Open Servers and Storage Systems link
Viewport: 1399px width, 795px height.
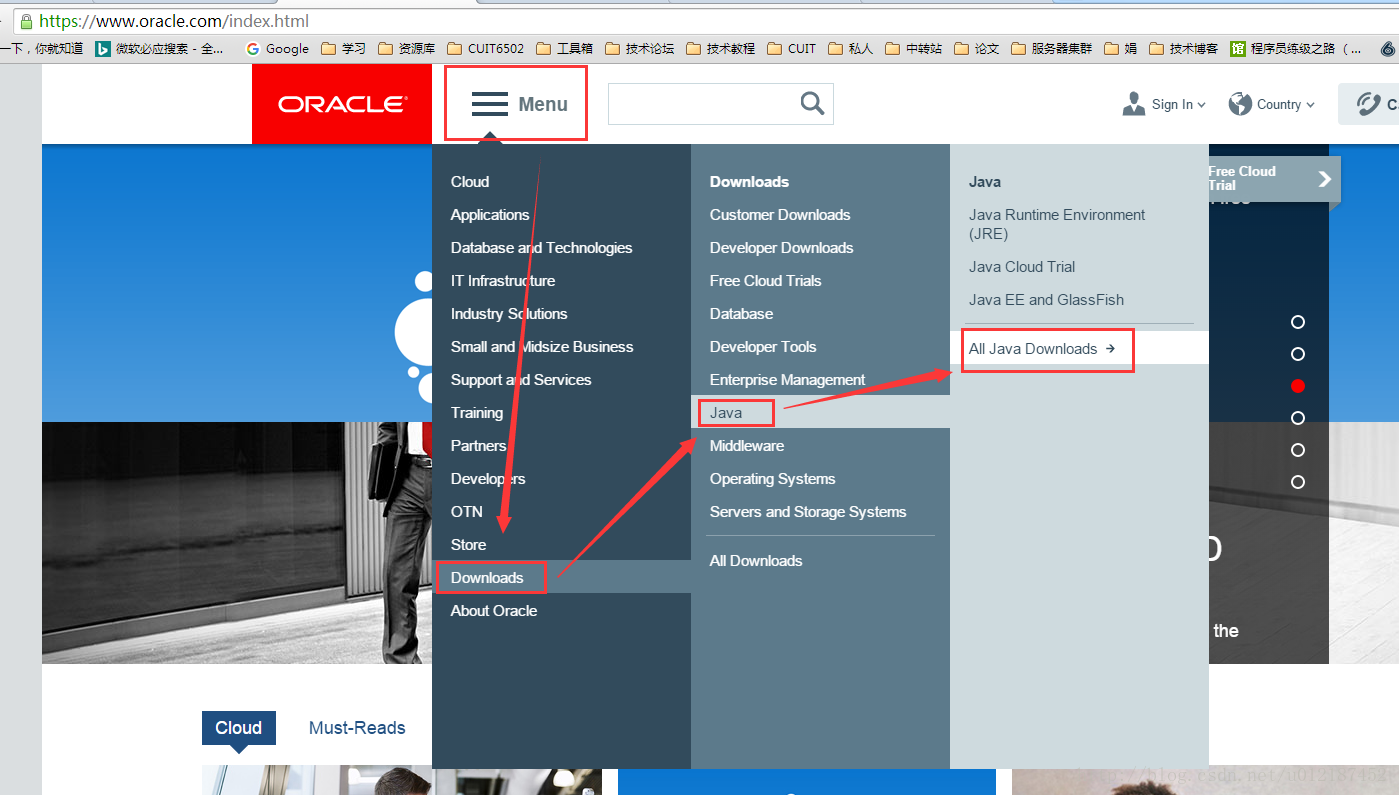click(808, 512)
